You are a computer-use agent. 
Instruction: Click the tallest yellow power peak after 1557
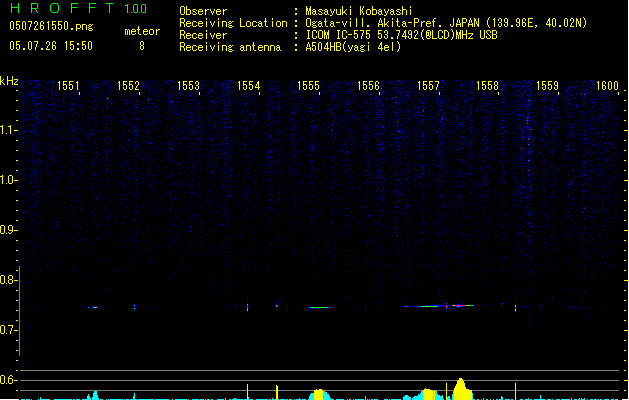[461, 388]
